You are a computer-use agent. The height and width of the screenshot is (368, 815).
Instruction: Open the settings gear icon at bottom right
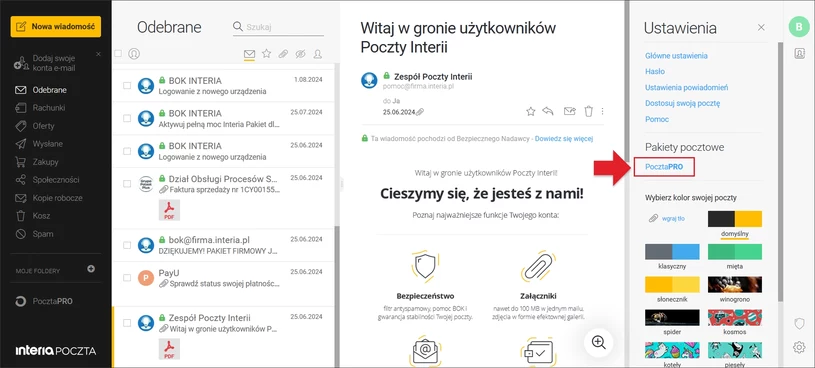click(799, 347)
